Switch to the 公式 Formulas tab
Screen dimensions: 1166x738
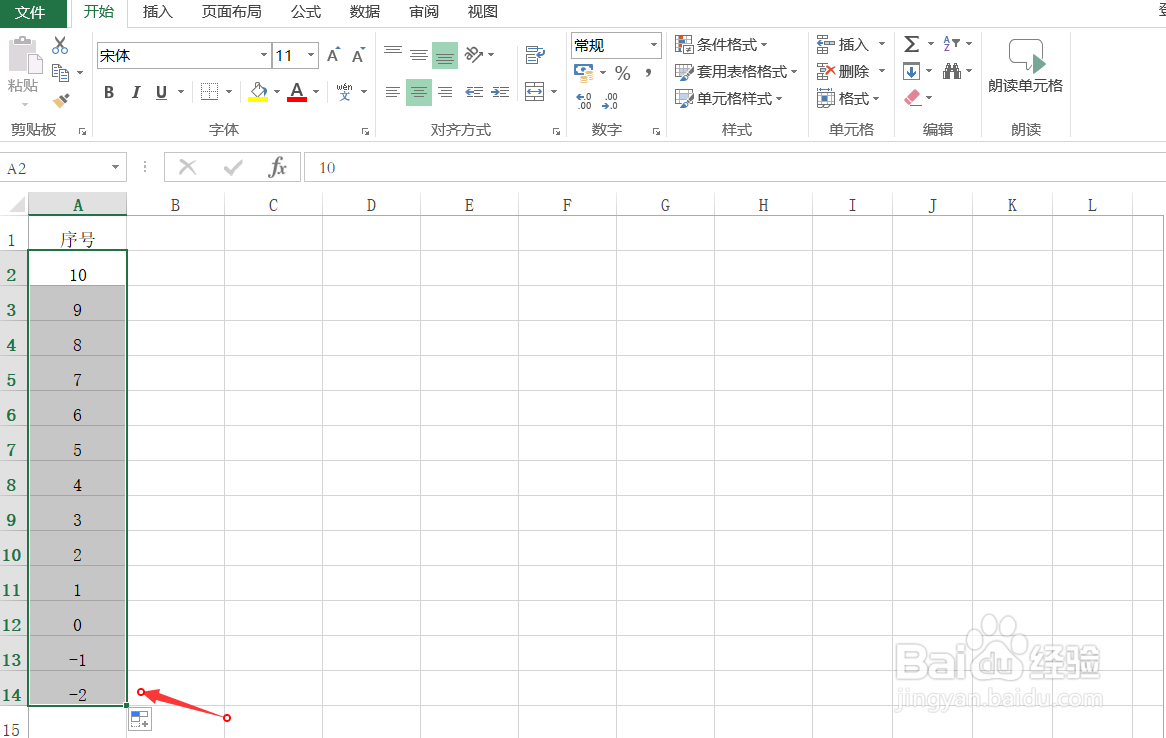point(306,12)
